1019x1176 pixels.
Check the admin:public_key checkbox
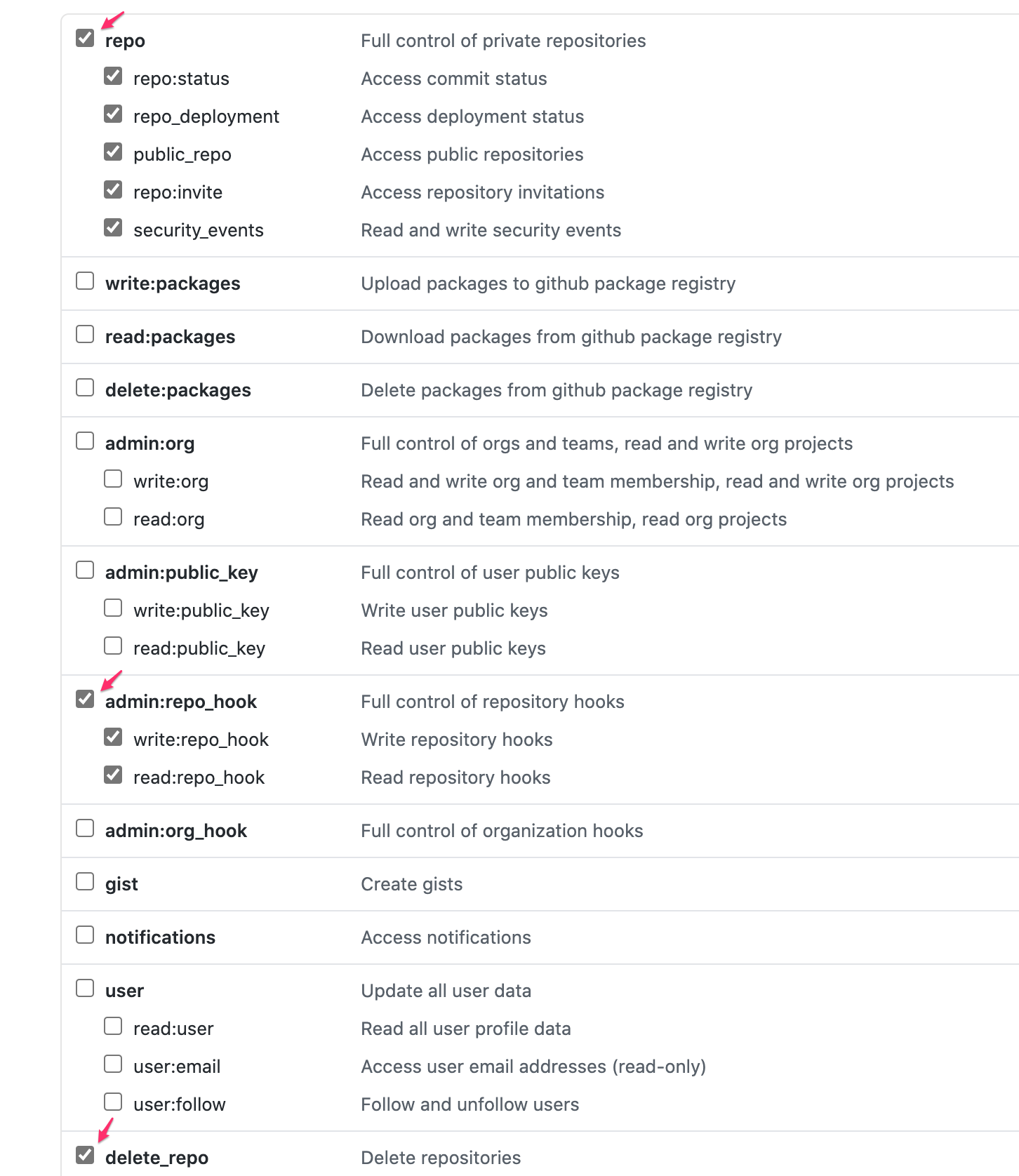click(85, 570)
